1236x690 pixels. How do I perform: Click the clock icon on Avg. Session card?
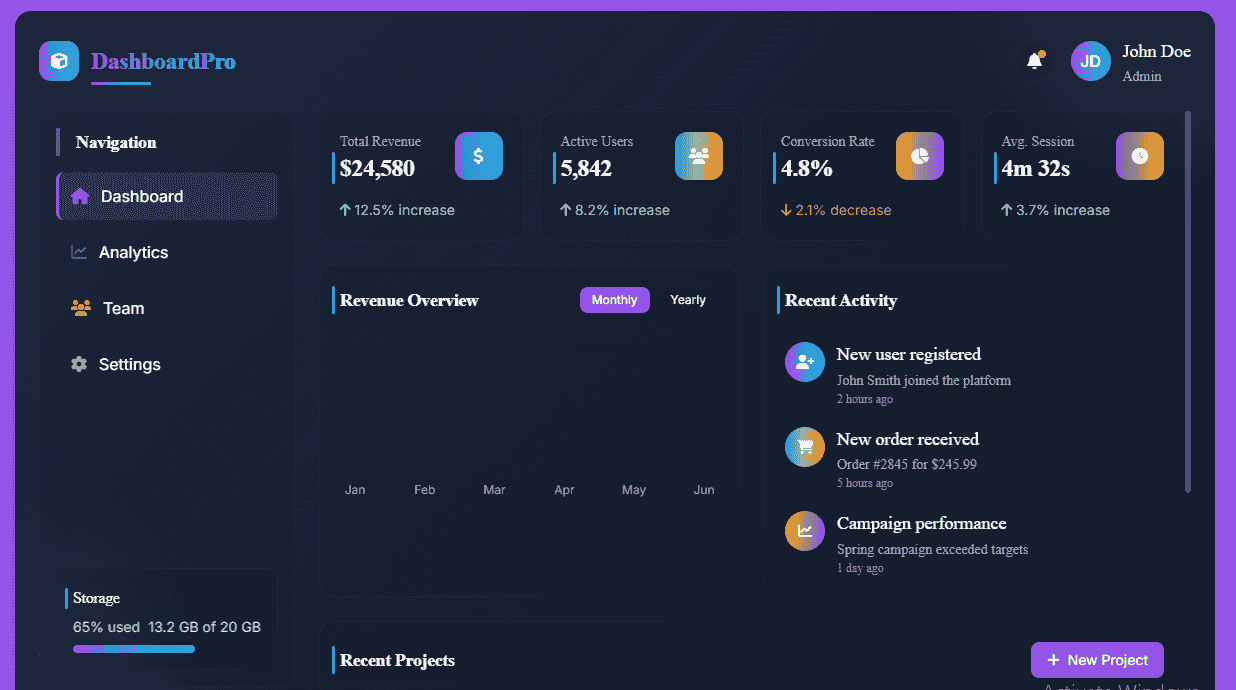[1140, 156]
